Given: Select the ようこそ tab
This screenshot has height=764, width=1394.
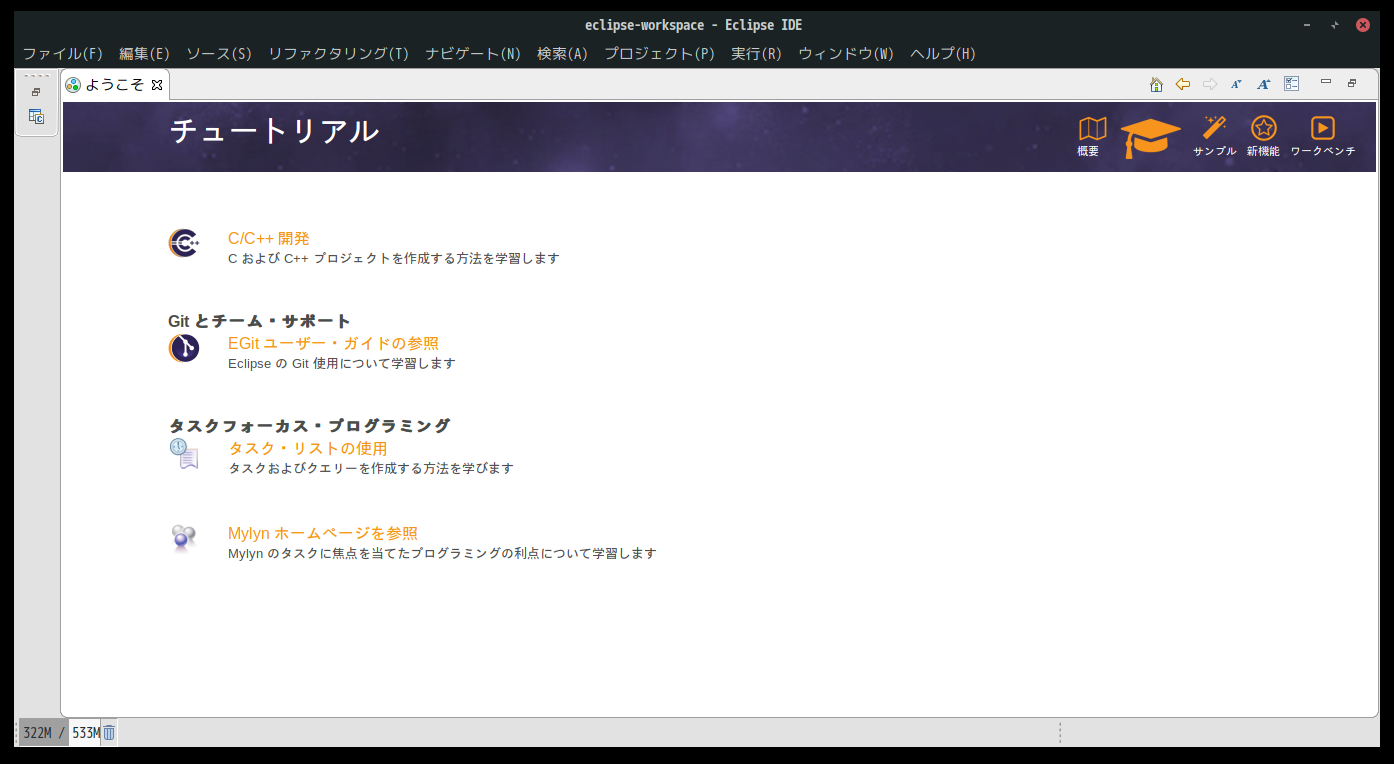Looking at the screenshot, I should [115, 85].
